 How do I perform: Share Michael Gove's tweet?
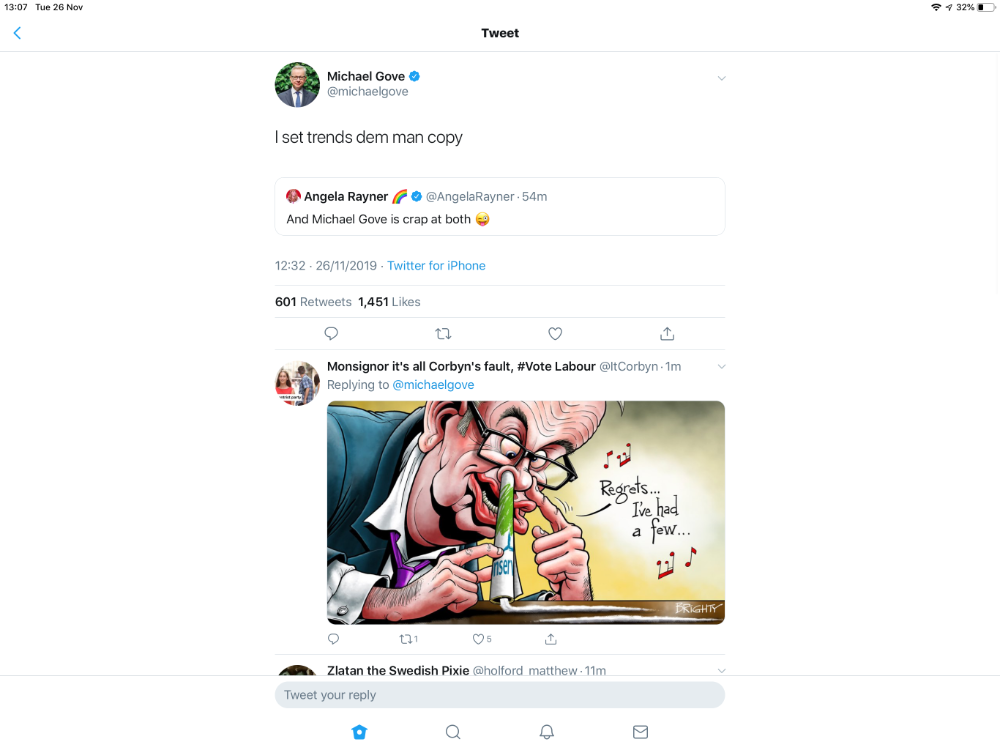coord(667,333)
